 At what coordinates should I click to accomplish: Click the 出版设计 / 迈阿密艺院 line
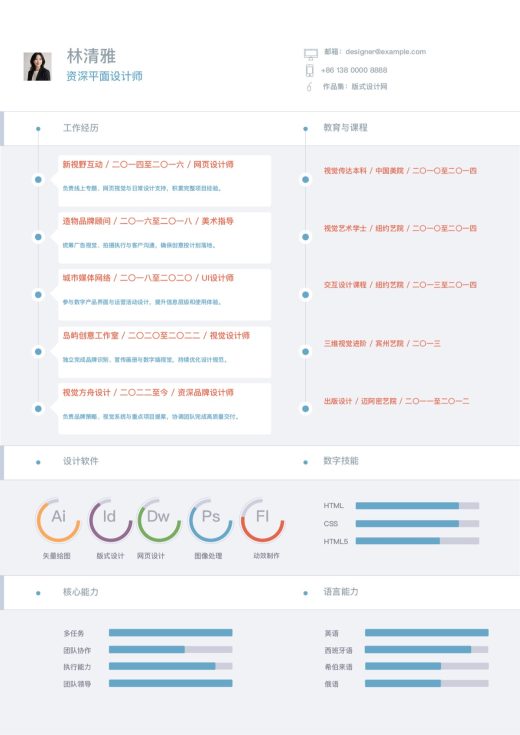[396, 401]
